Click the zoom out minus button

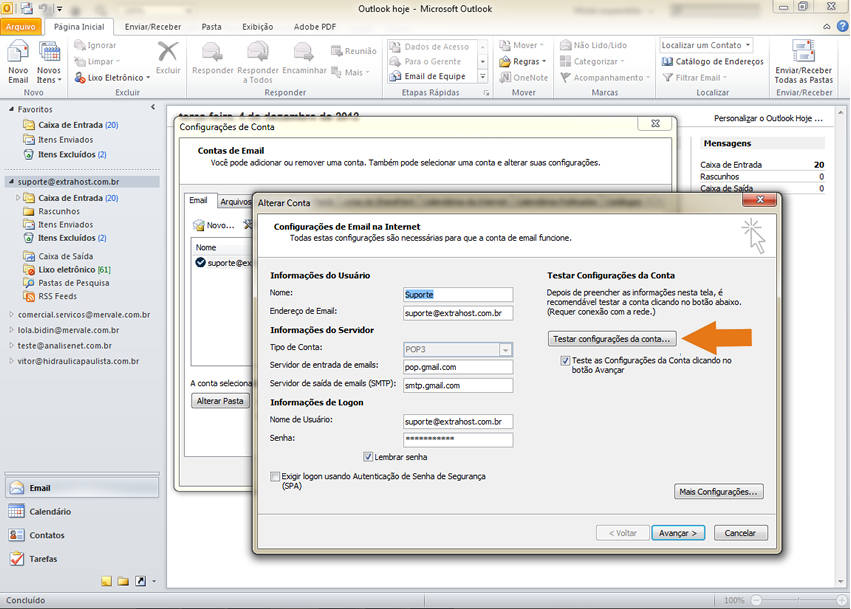pyautogui.click(x=756, y=600)
